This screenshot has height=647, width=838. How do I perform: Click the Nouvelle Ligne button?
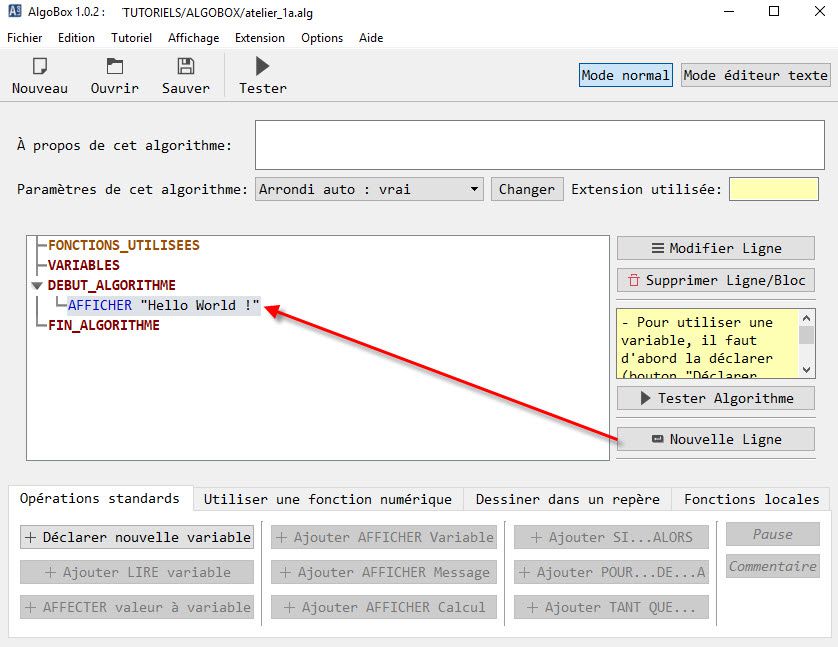pos(716,439)
